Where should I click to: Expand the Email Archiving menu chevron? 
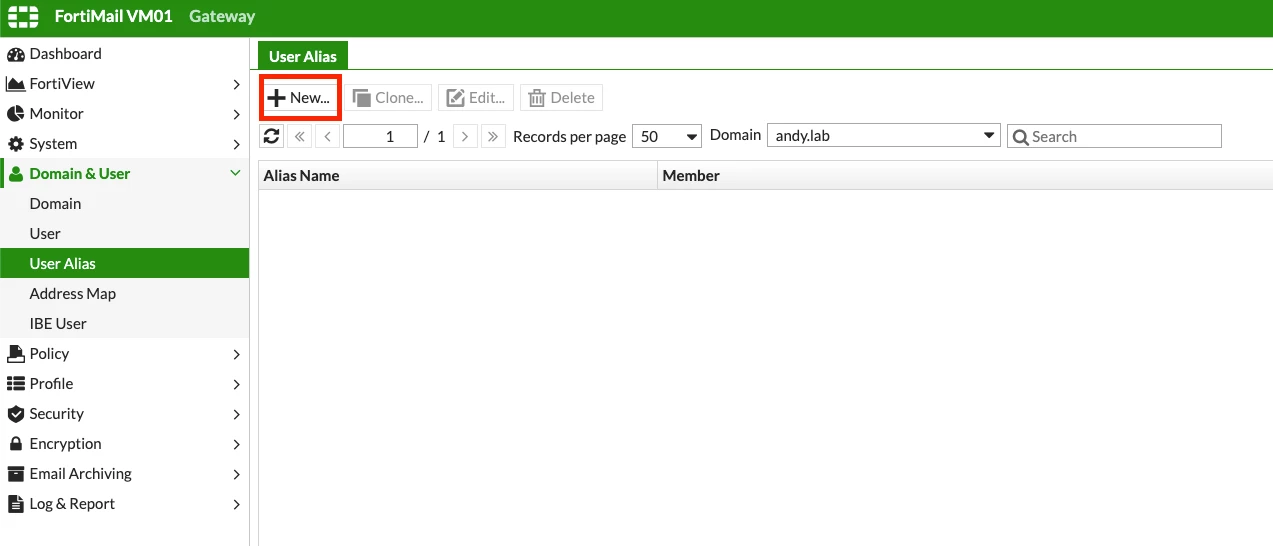coord(236,474)
